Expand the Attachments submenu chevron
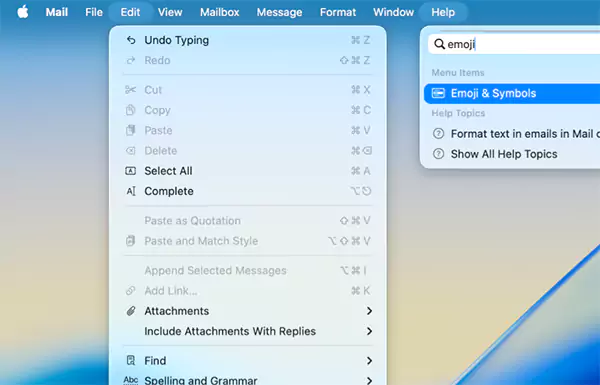Image resolution: width=600 pixels, height=385 pixels. point(369,311)
